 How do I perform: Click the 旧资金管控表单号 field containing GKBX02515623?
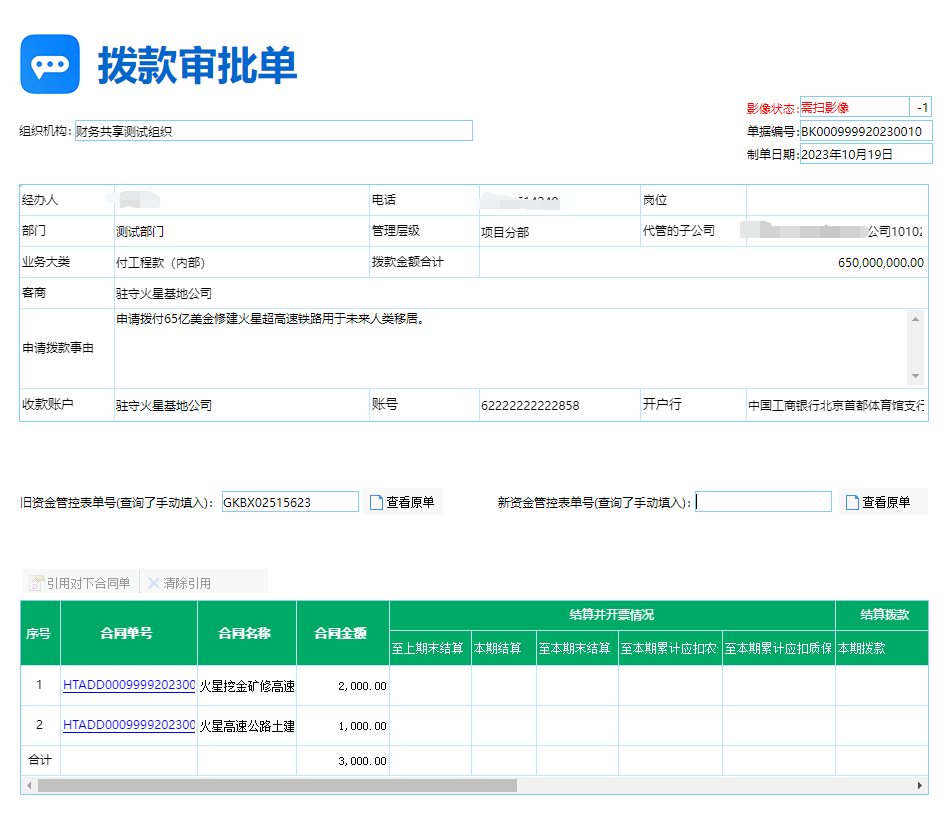pyautogui.click(x=290, y=502)
